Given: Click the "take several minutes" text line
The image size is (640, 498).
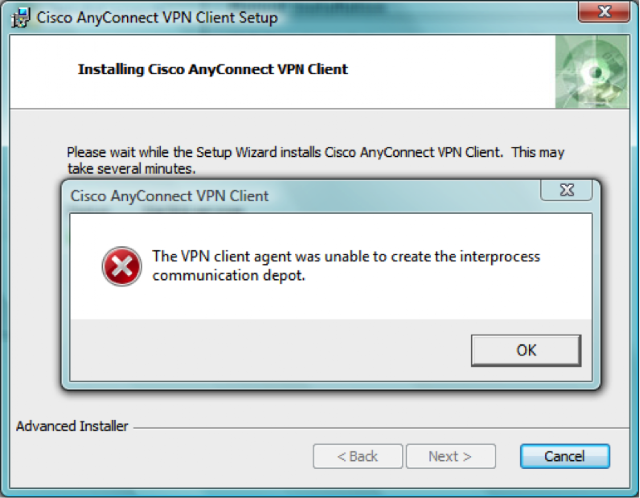Looking at the screenshot, I should pos(131,169).
